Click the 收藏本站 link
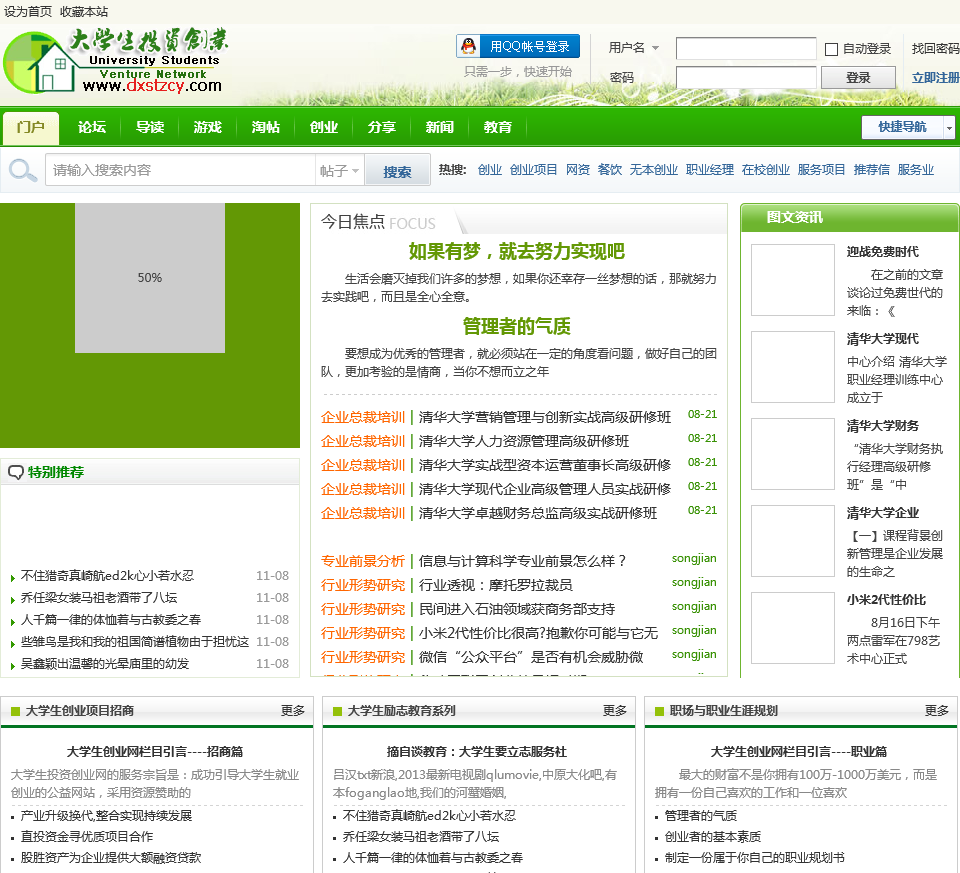The height and width of the screenshot is (873, 960). point(84,12)
